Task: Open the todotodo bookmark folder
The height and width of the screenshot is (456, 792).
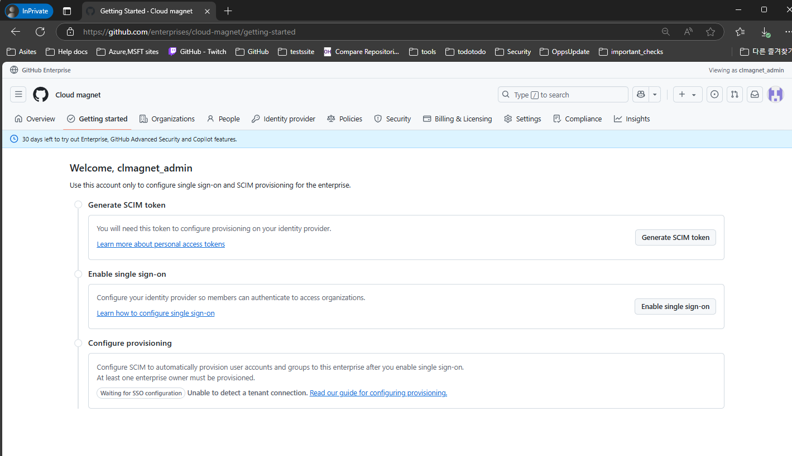Action: [466, 52]
